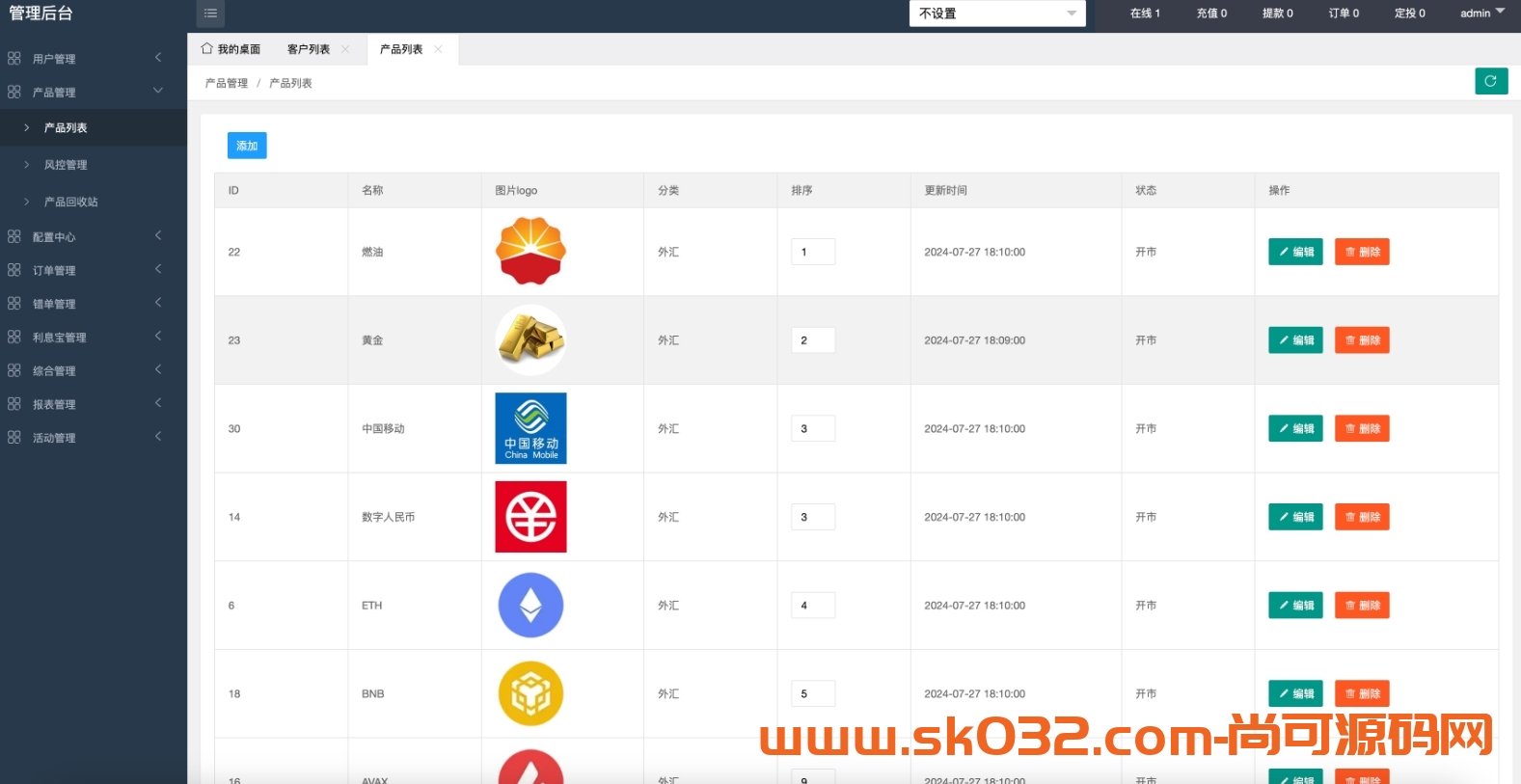Viewport: 1521px width, 784px height.
Task: Click the blue 添加 button
Action: pos(247,146)
